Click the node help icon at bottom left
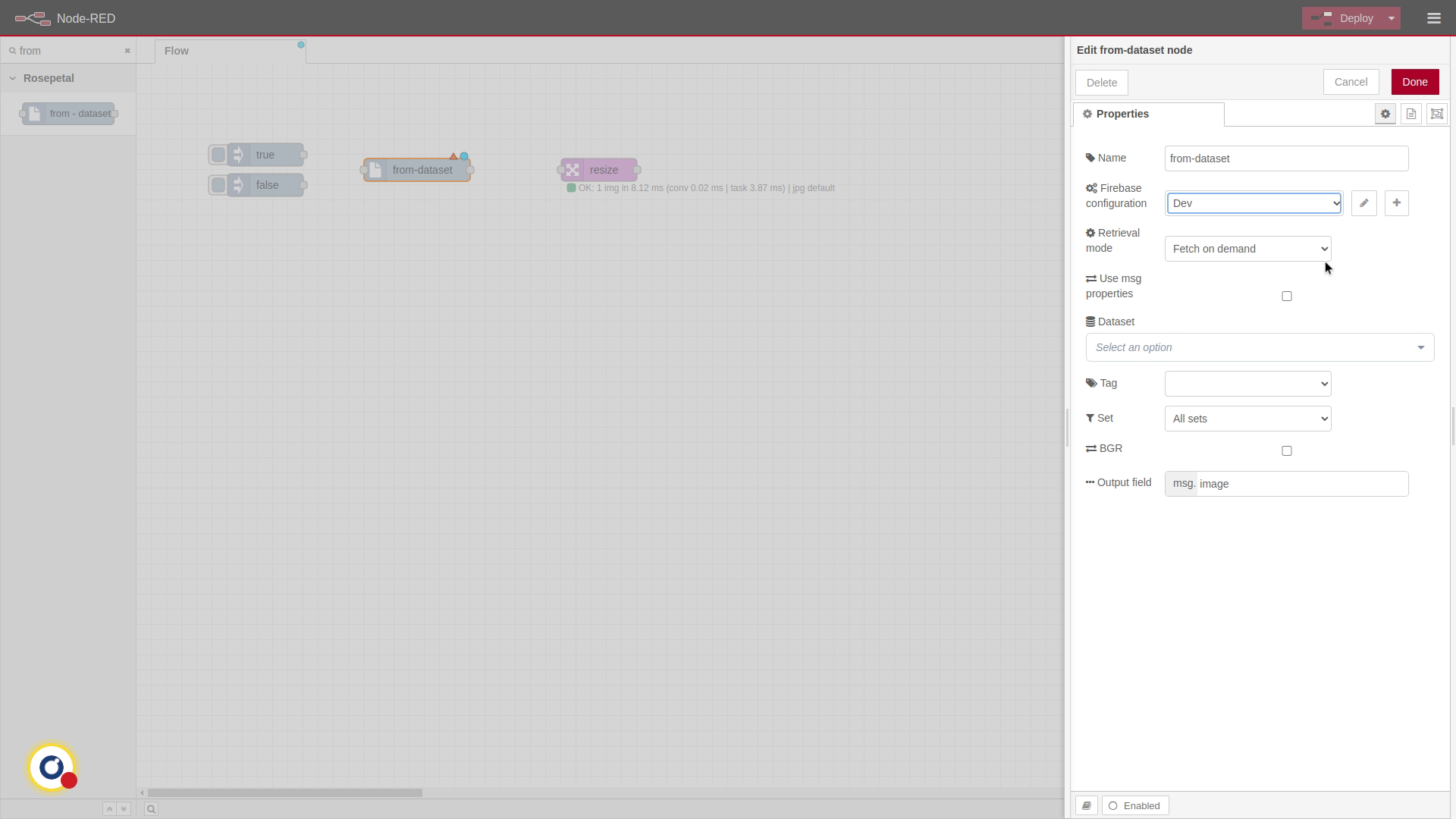1456x819 pixels. click(x=1087, y=805)
